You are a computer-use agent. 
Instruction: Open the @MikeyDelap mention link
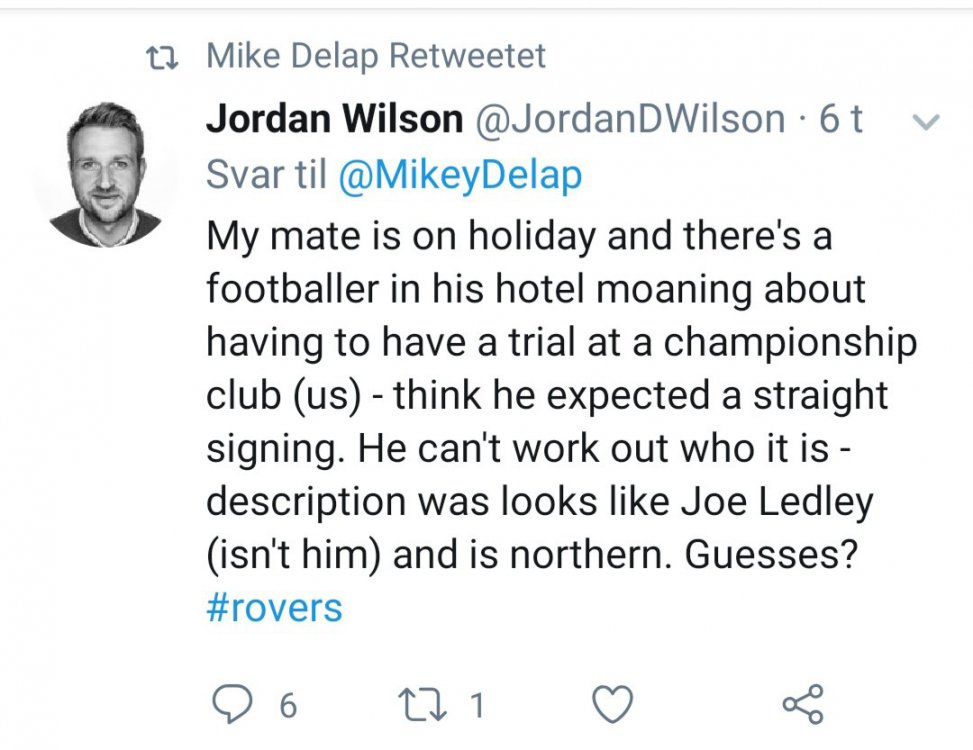point(460,176)
